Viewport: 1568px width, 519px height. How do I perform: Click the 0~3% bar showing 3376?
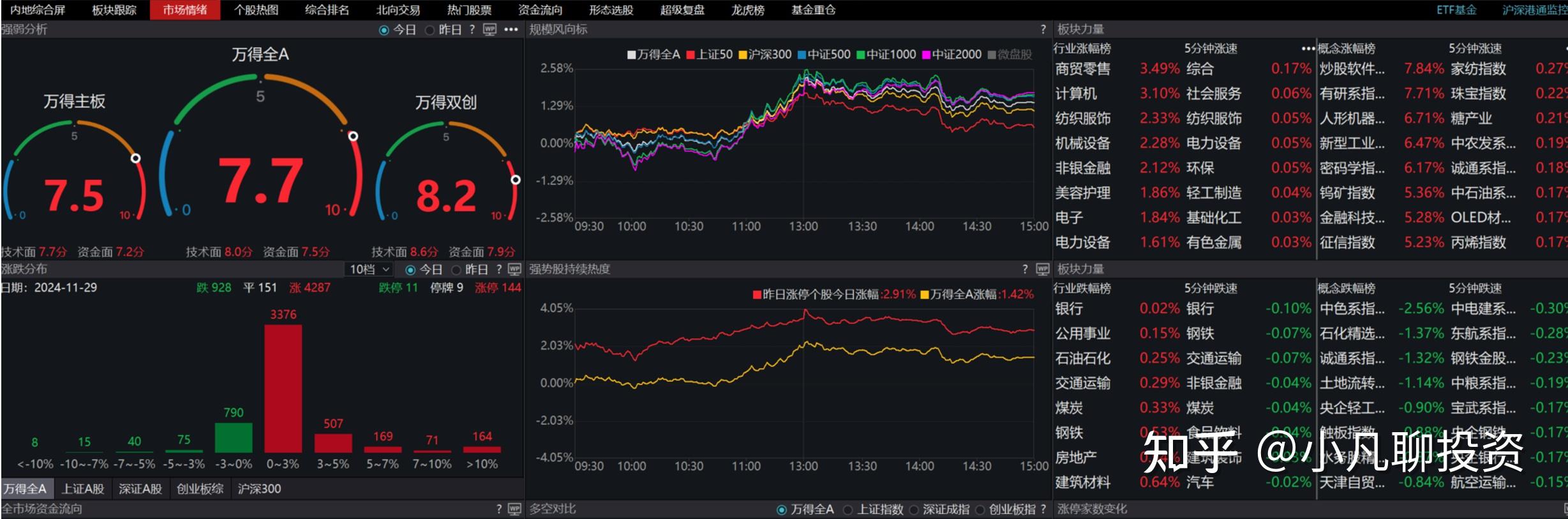pos(283,388)
